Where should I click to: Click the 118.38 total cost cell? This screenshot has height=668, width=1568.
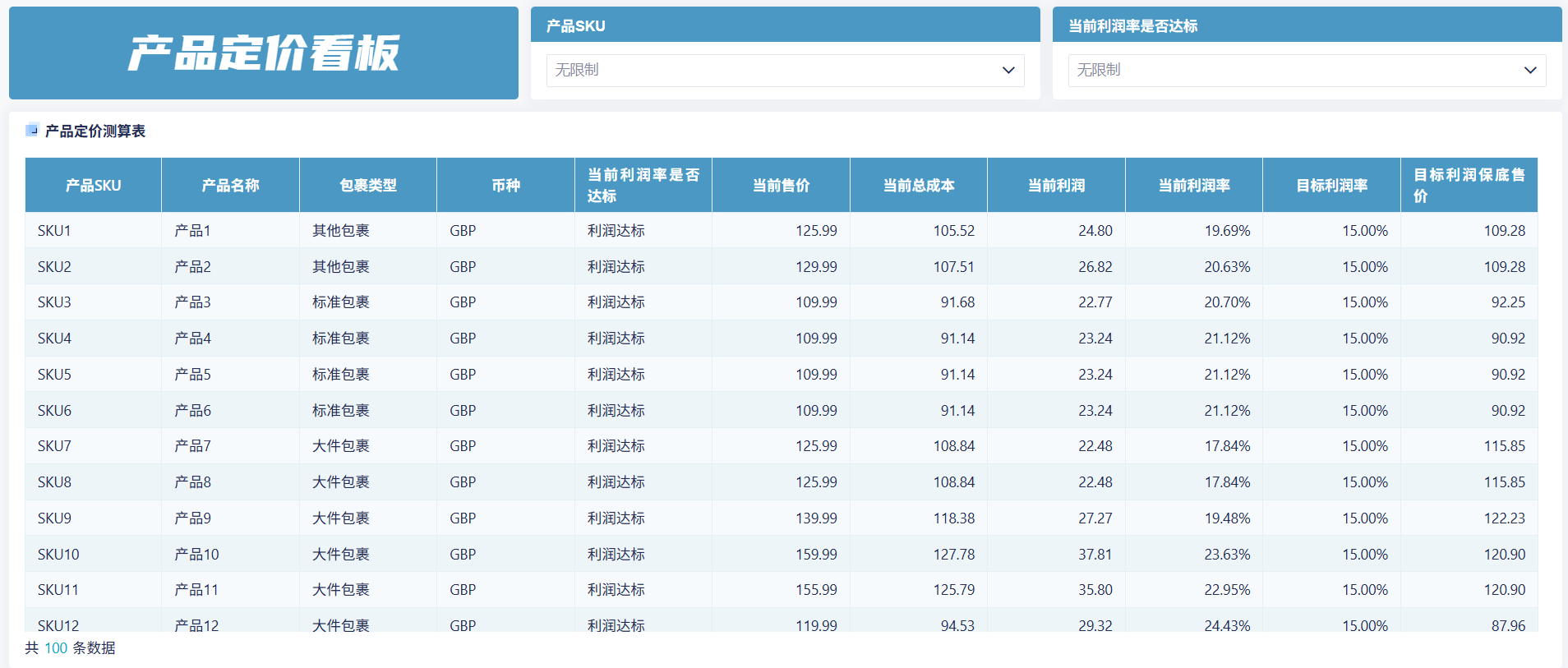[x=919, y=518]
